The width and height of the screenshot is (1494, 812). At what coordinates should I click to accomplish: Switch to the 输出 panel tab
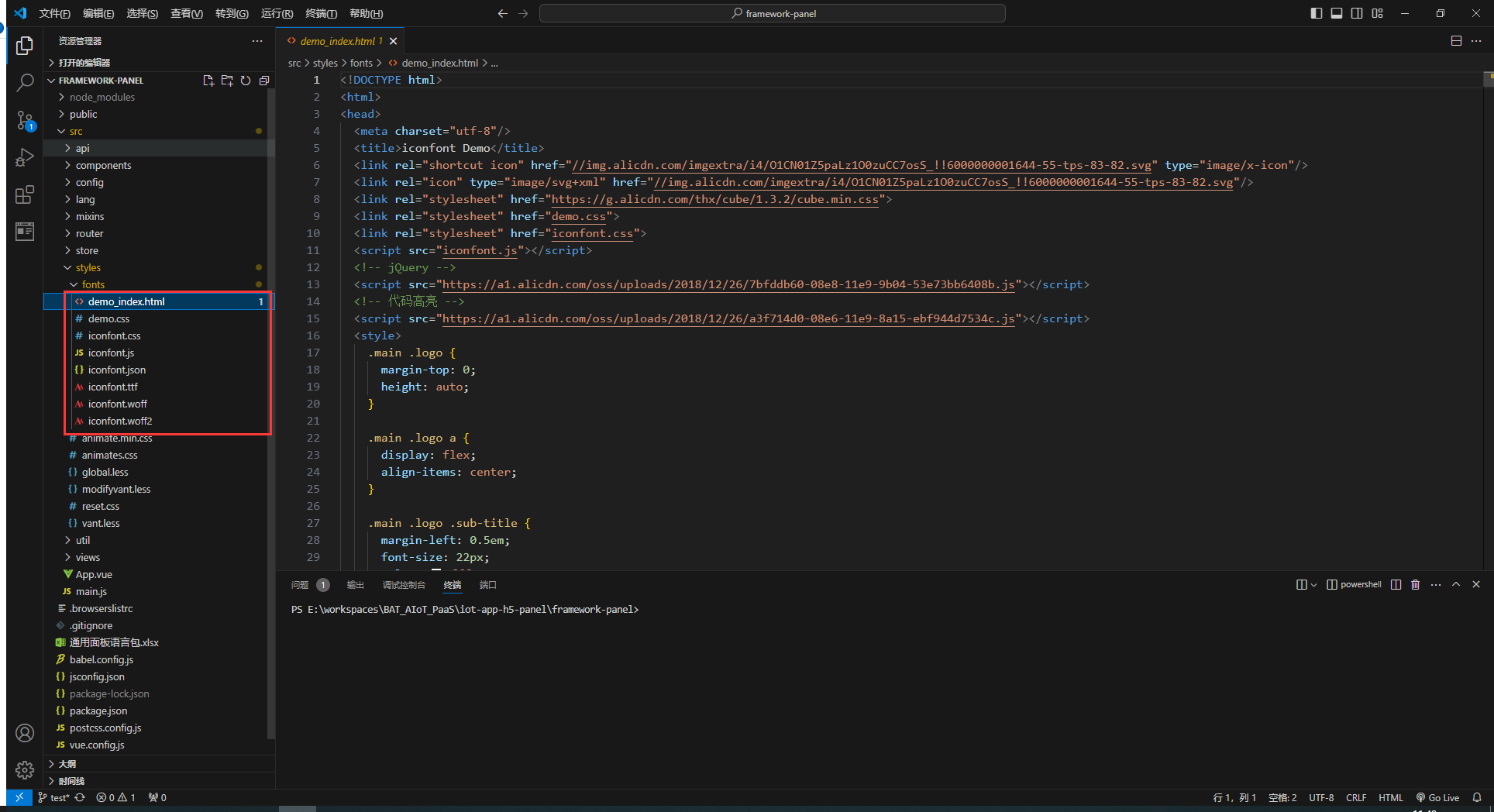[x=355, y=585]
